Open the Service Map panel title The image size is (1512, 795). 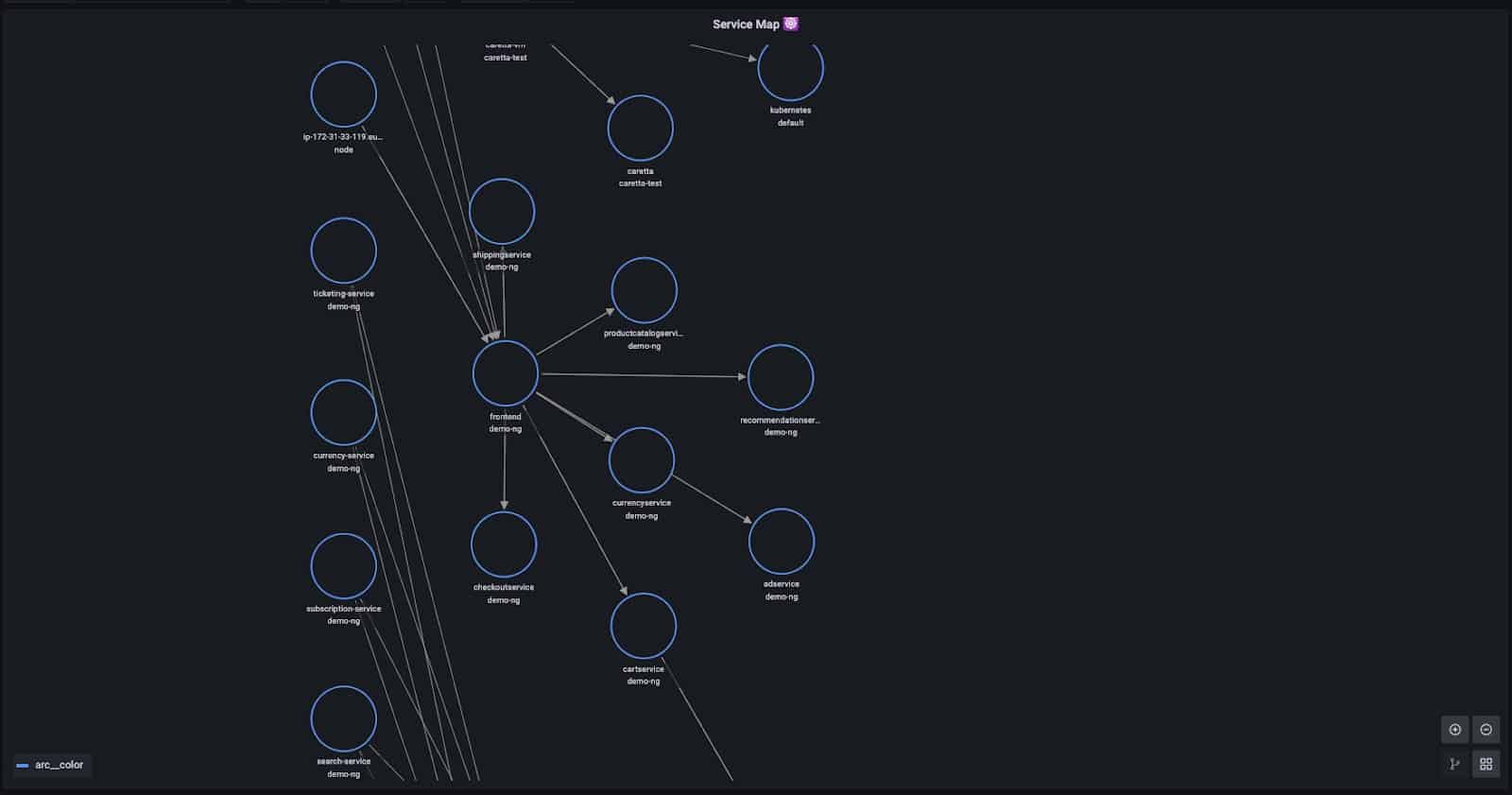[x=746, y=25]
